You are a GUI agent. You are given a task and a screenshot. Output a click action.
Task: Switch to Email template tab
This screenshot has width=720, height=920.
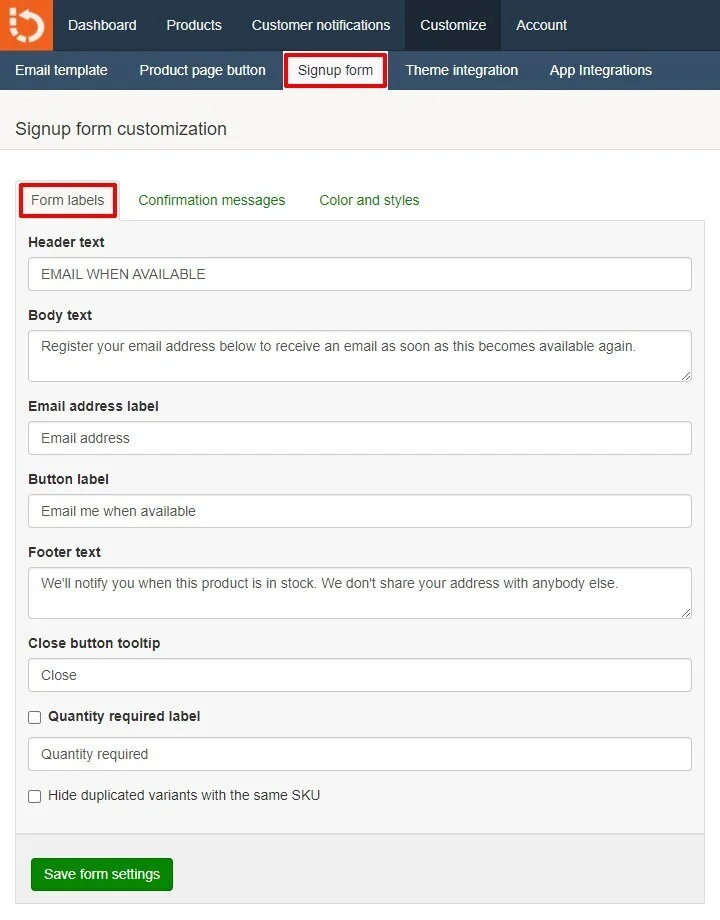coord(61,70)
